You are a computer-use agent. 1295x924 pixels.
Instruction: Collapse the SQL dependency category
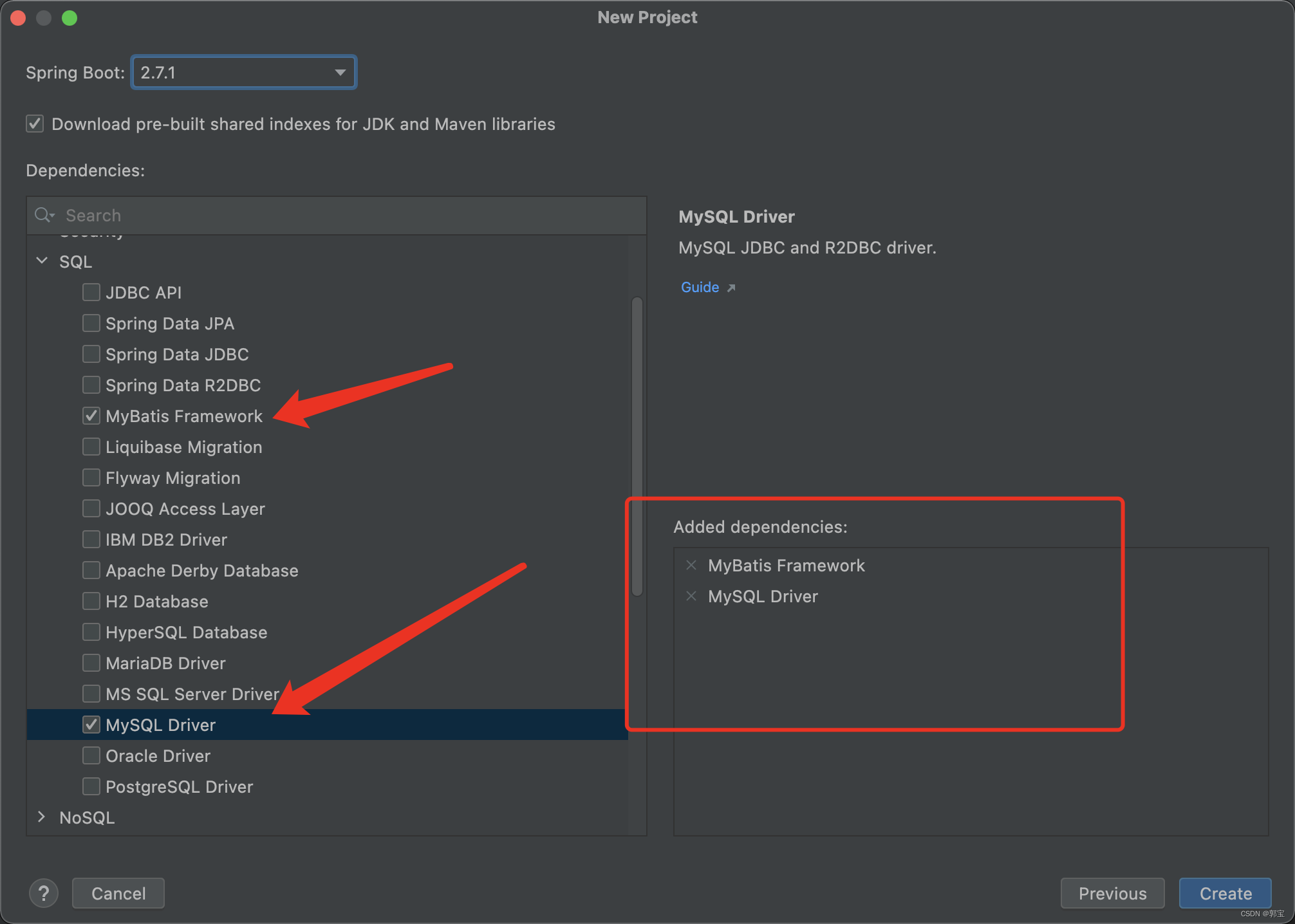42,261
